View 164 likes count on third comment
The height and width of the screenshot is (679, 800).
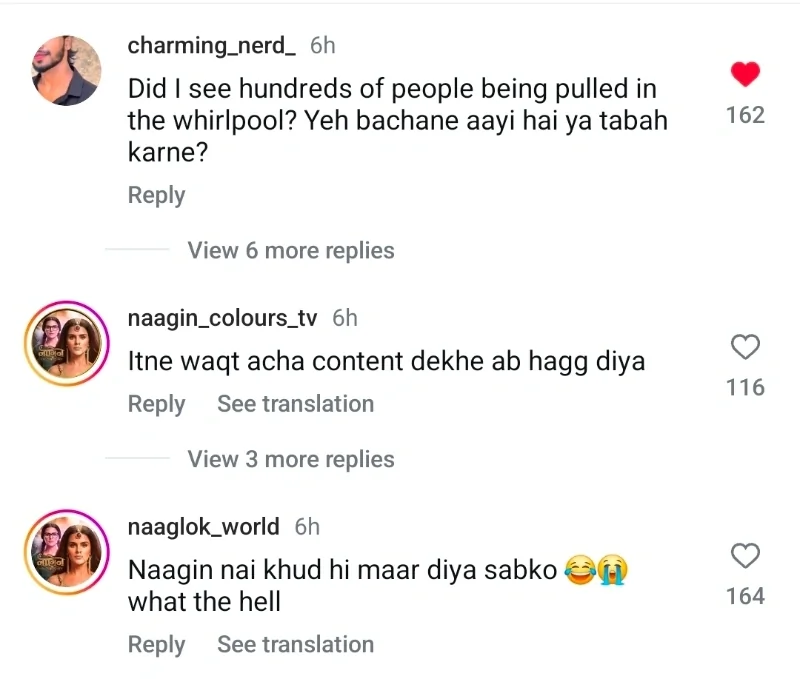click(745, 596)
